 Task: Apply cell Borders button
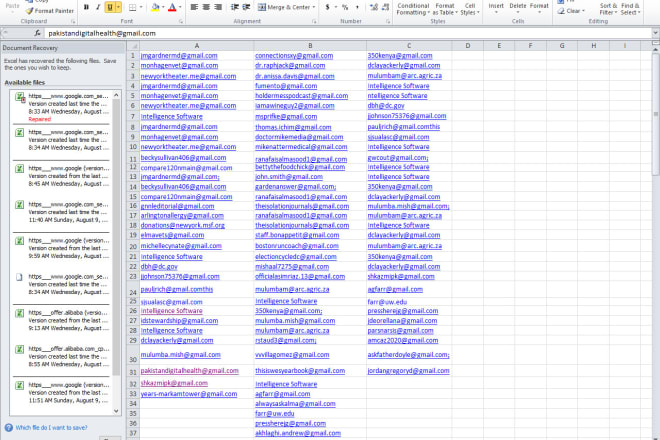coord(132,7)
